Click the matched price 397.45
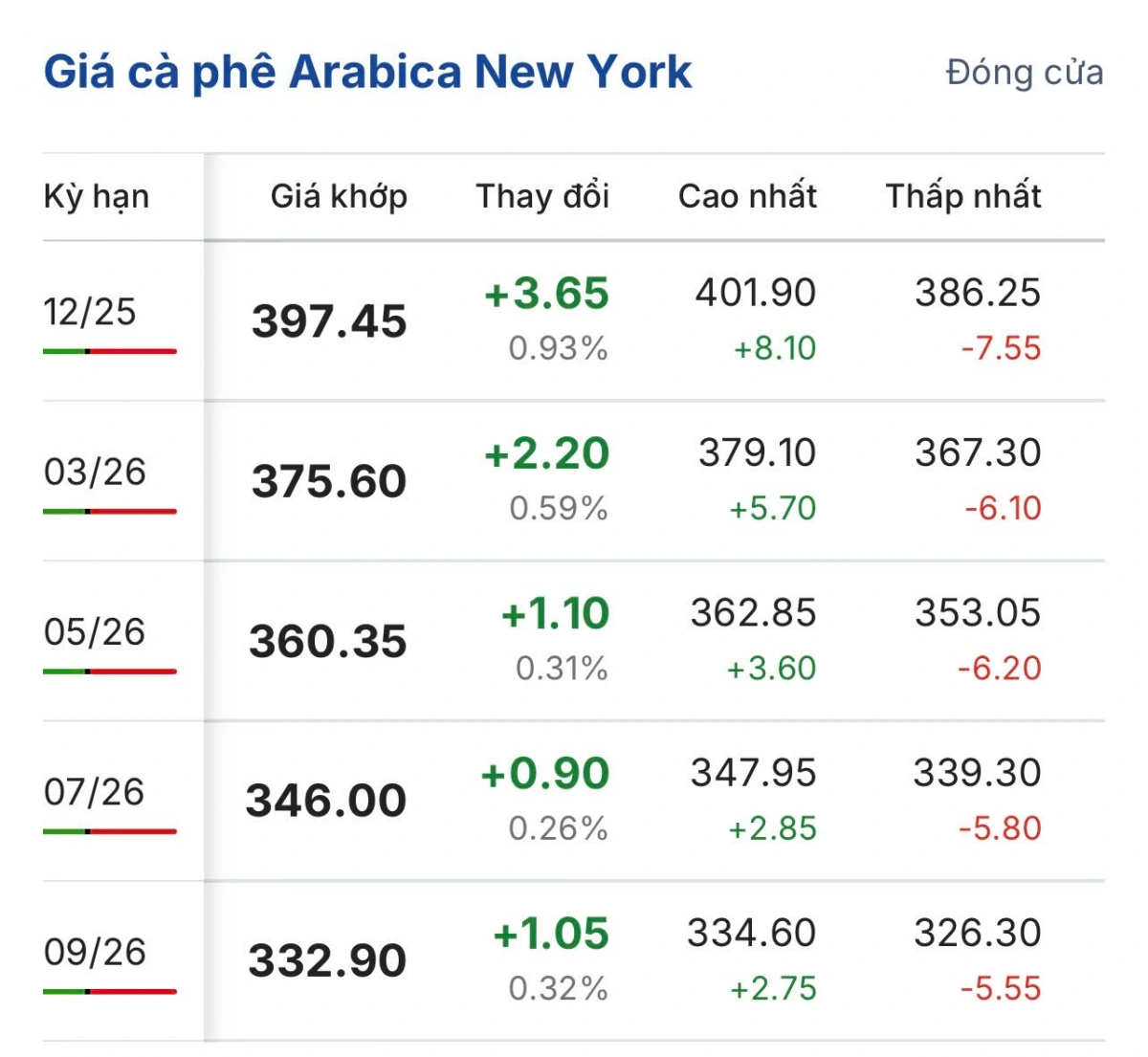This screenshot has width=1148, height=1057. coord(329,321)
